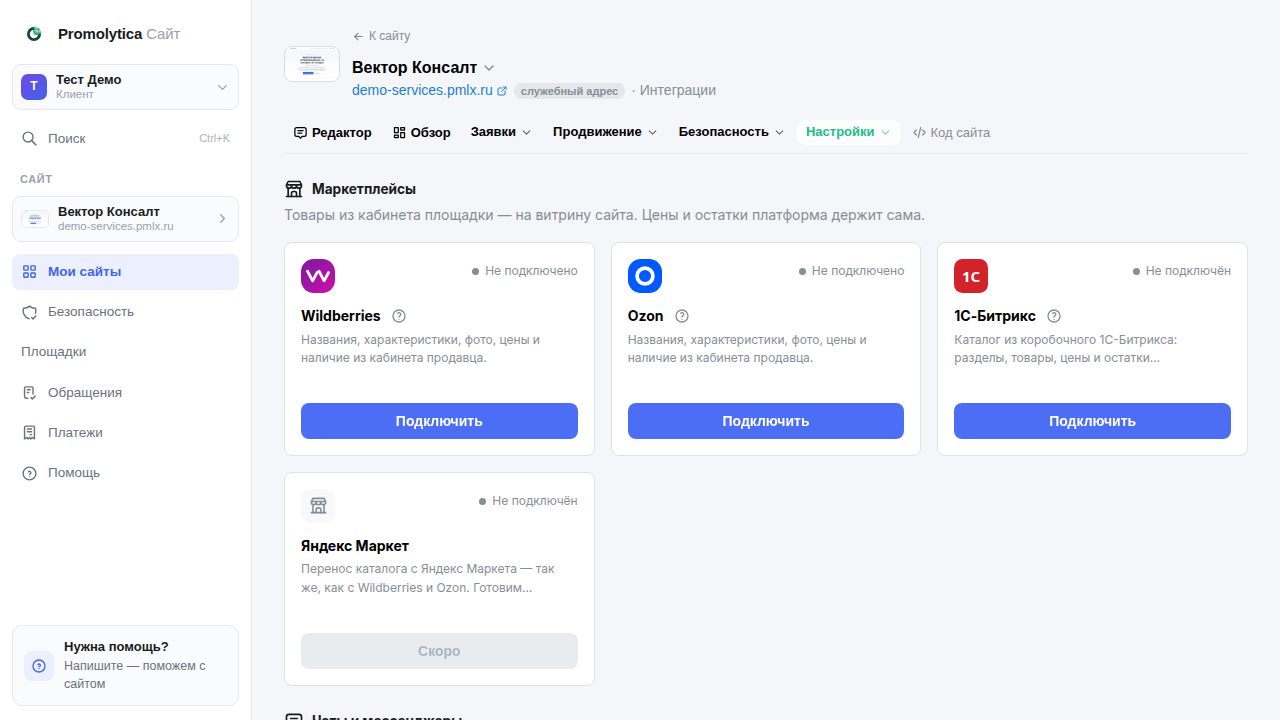This screenshot has height=720, width=1280.
Task: Open Платежи in the sidebar
Action: pyautogui.click(x=125, y=433)
